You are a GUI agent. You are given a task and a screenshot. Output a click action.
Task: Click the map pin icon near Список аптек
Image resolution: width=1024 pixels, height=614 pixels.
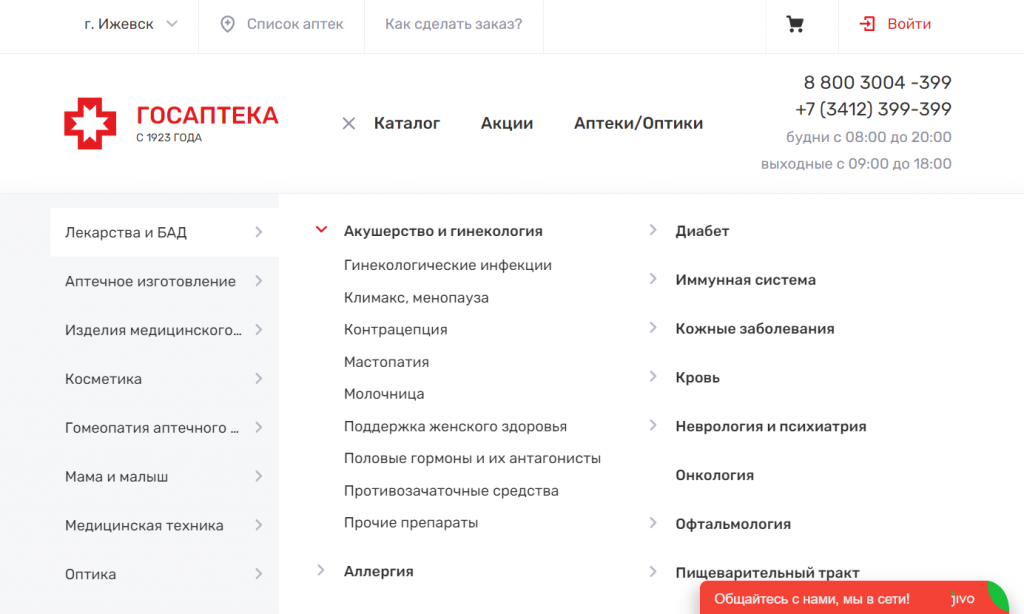click(227, 24)
